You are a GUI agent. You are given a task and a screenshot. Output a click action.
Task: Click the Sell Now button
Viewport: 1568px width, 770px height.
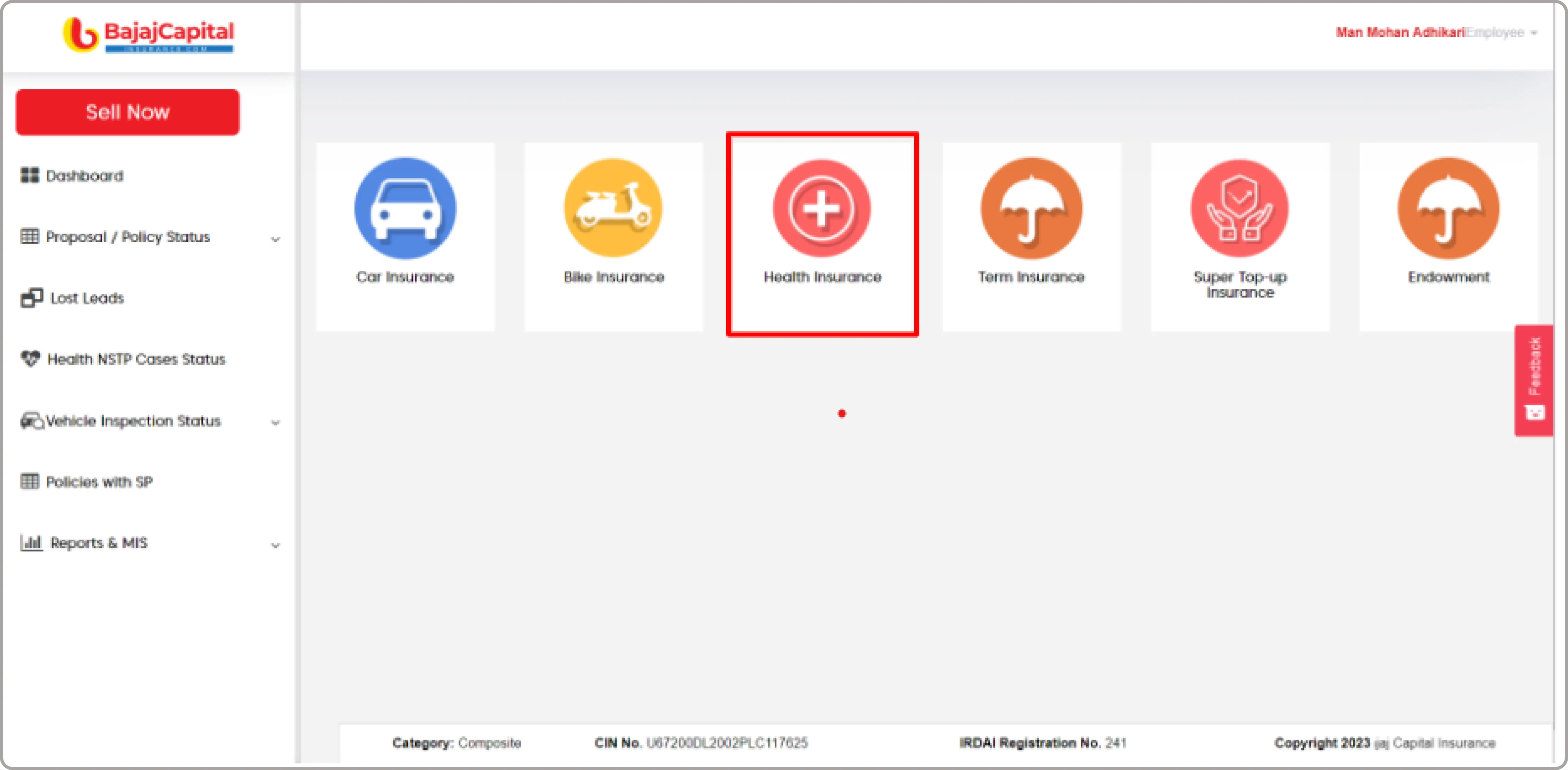click(x=128, y=112)
